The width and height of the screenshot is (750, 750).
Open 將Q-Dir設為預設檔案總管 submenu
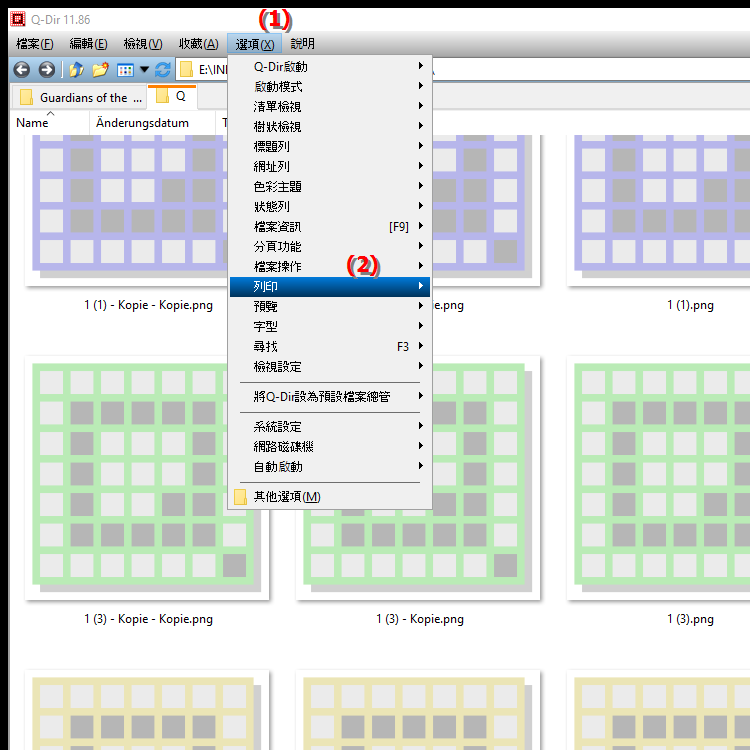pos(330,397)
